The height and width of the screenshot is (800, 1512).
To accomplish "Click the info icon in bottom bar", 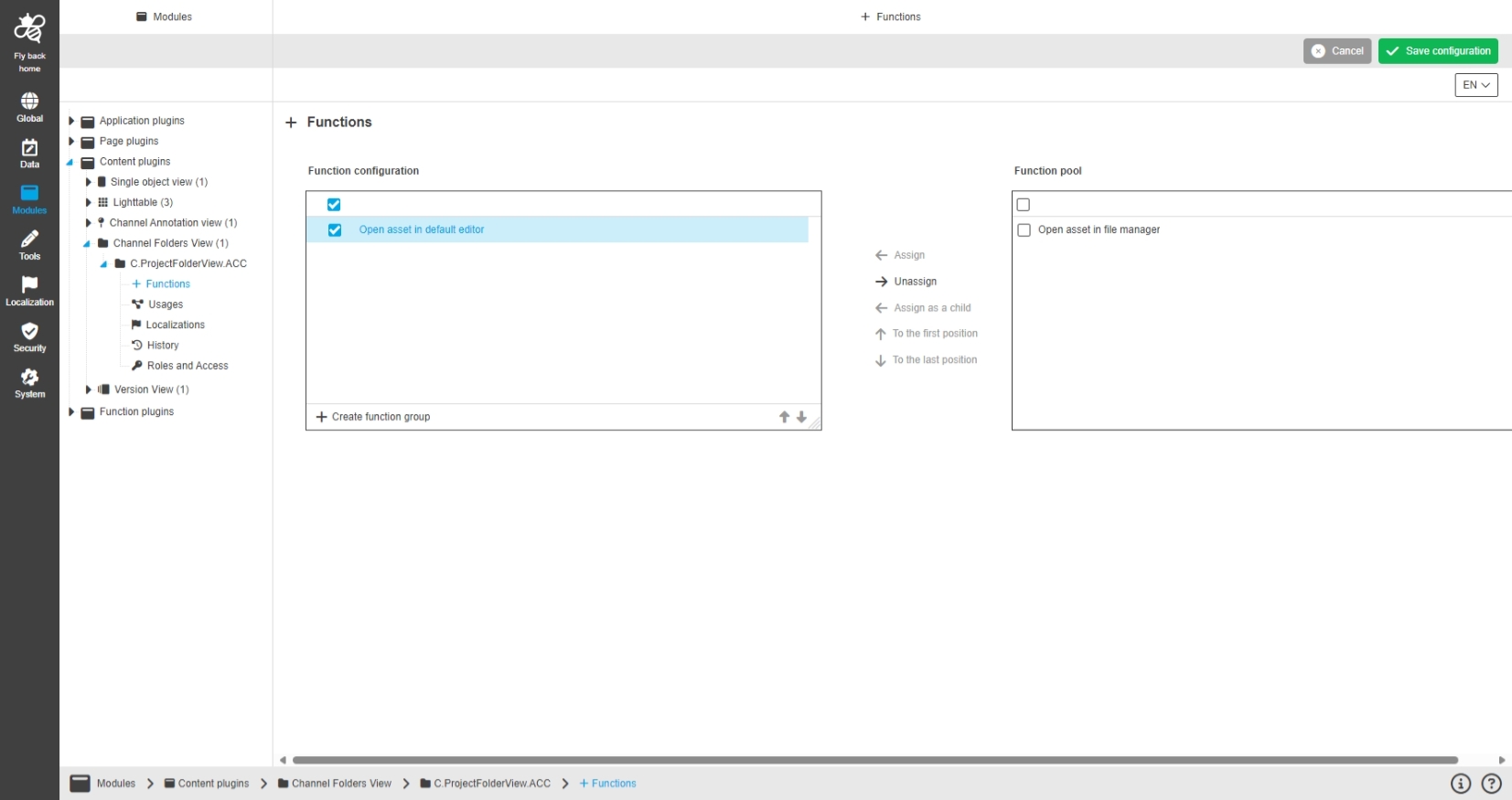I will (x=1461, y=784).
